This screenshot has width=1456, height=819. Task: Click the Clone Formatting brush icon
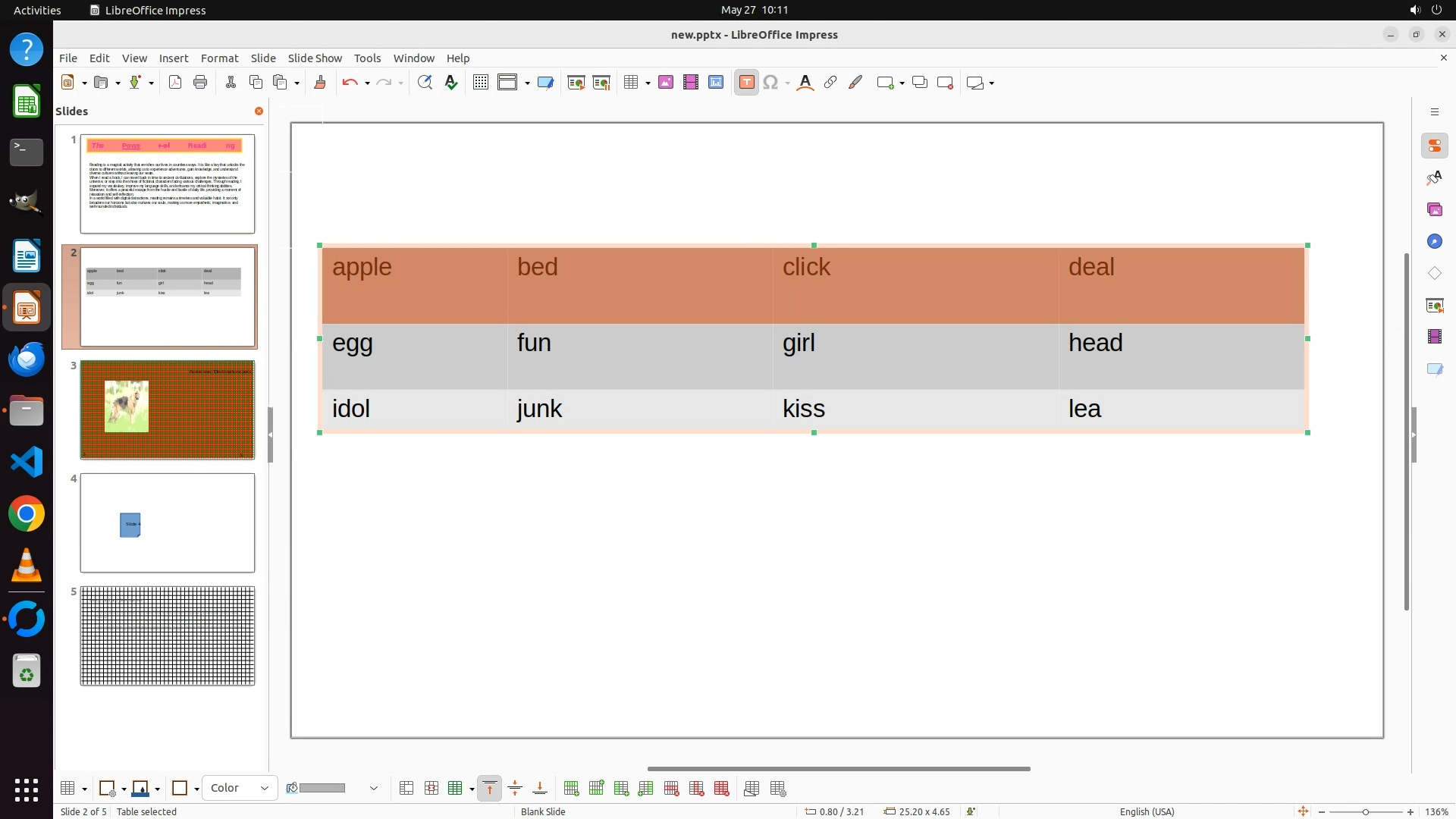click(x=319, y=83)
